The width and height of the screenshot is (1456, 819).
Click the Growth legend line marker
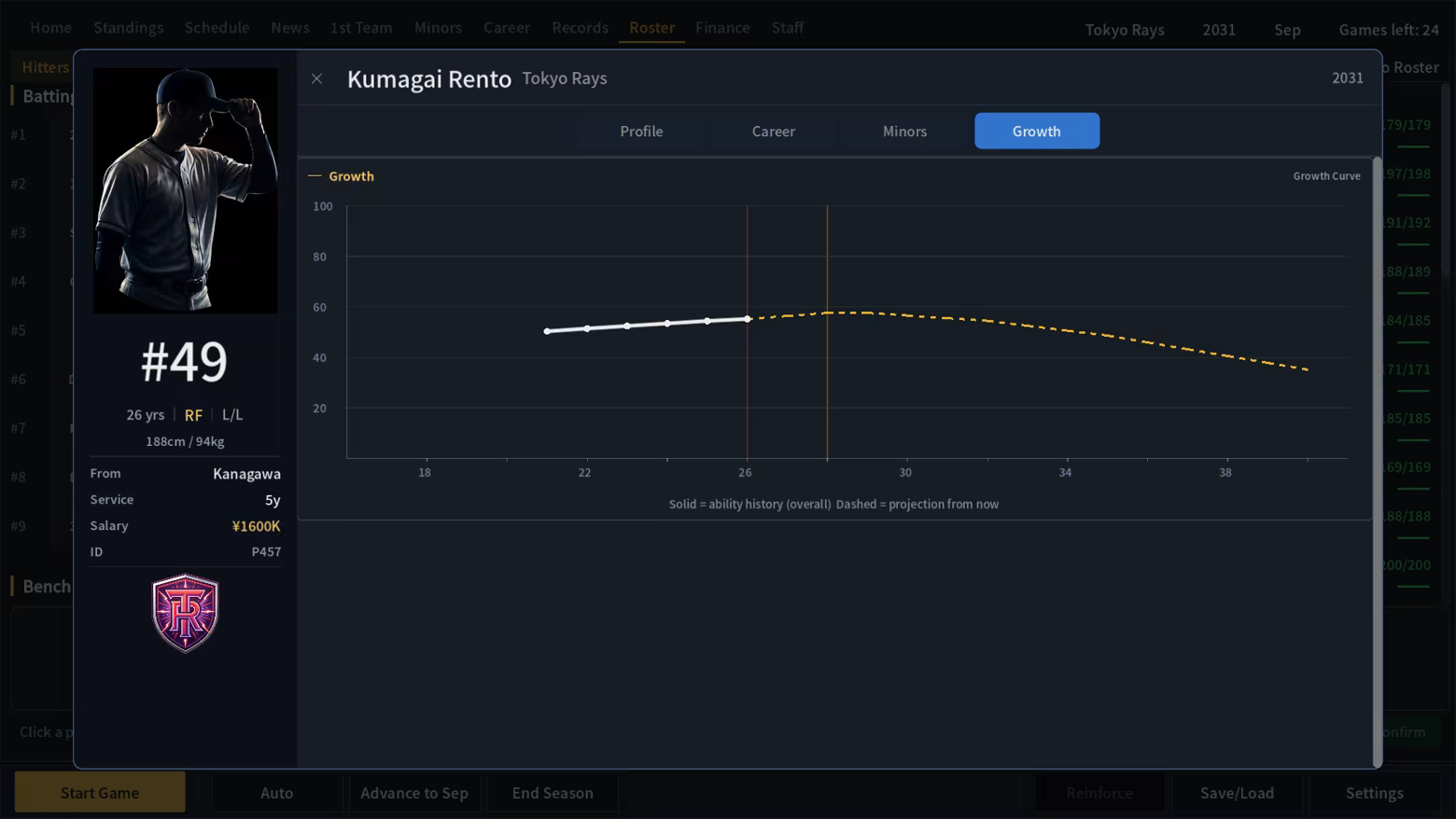(315, 175)
